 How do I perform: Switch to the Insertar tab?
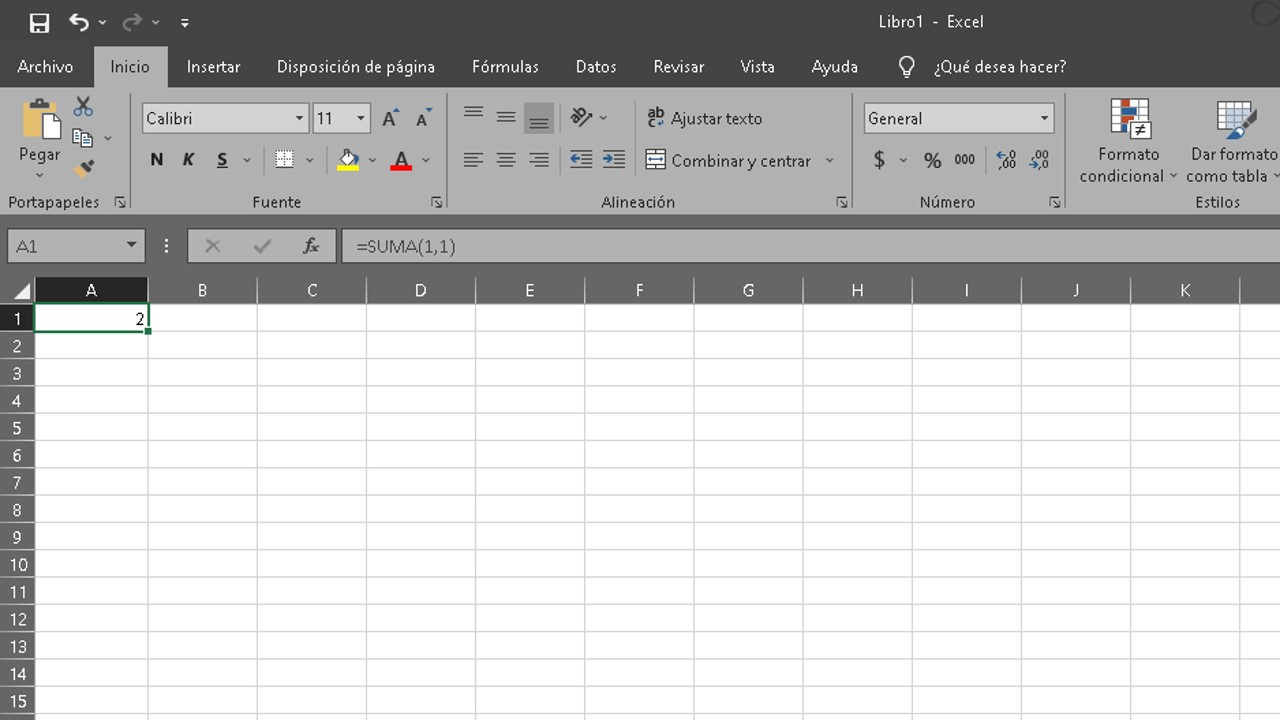(x=213, y=67)
